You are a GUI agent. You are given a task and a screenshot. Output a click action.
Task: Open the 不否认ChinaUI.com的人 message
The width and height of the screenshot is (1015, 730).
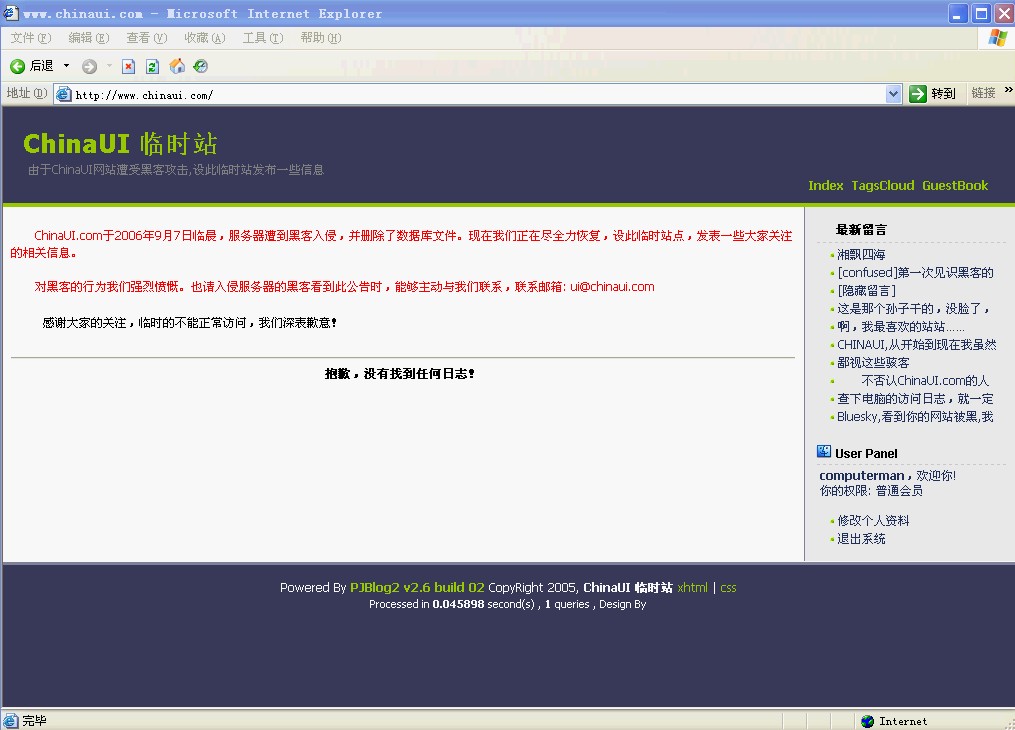click(x=925, y=381)
